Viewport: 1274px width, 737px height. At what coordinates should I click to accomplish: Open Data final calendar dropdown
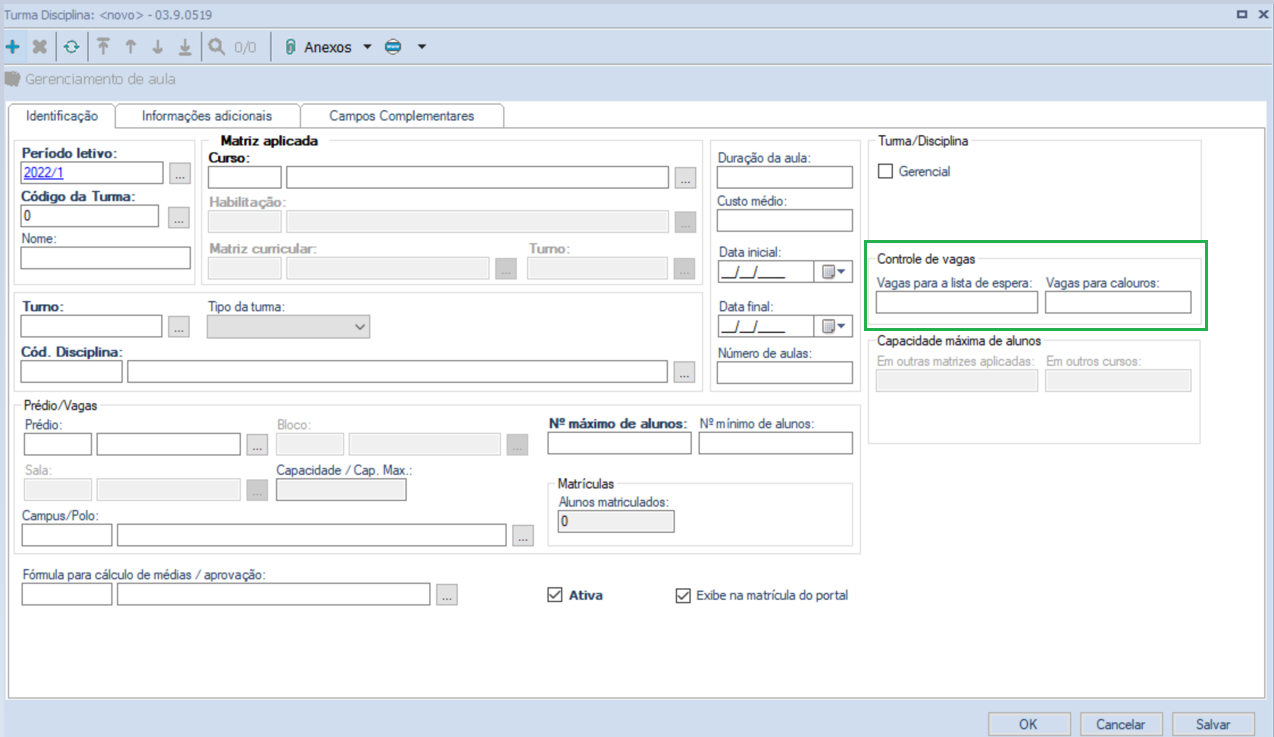(x=834, y=325)
